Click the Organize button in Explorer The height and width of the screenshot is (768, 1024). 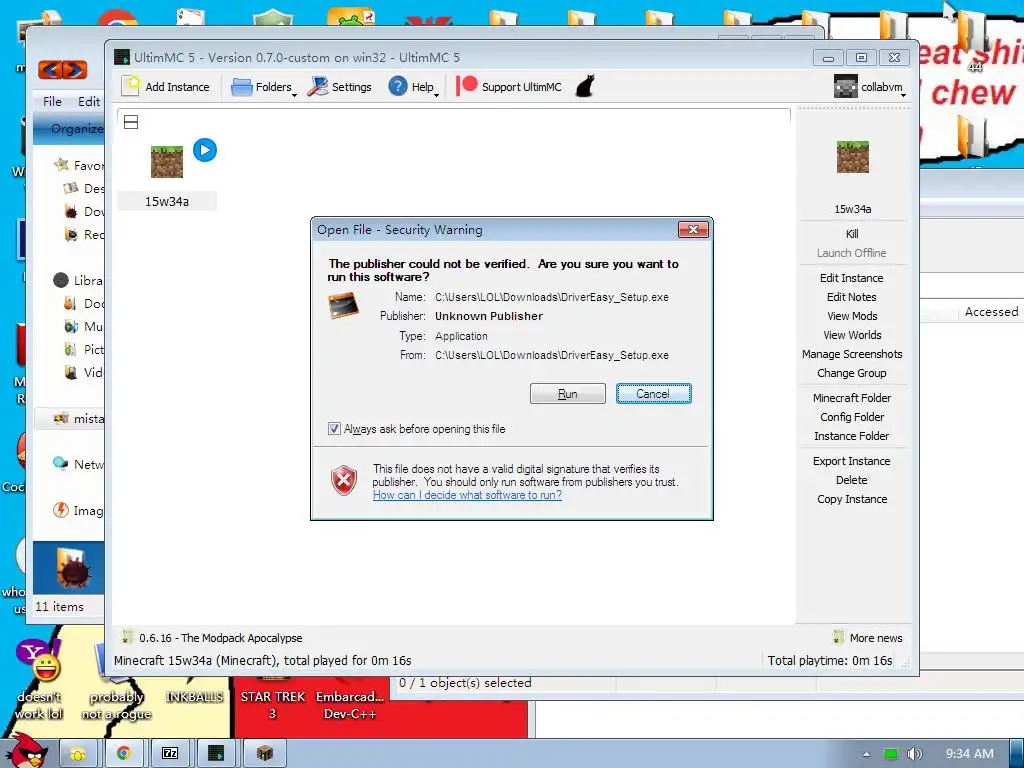(76, 129)
